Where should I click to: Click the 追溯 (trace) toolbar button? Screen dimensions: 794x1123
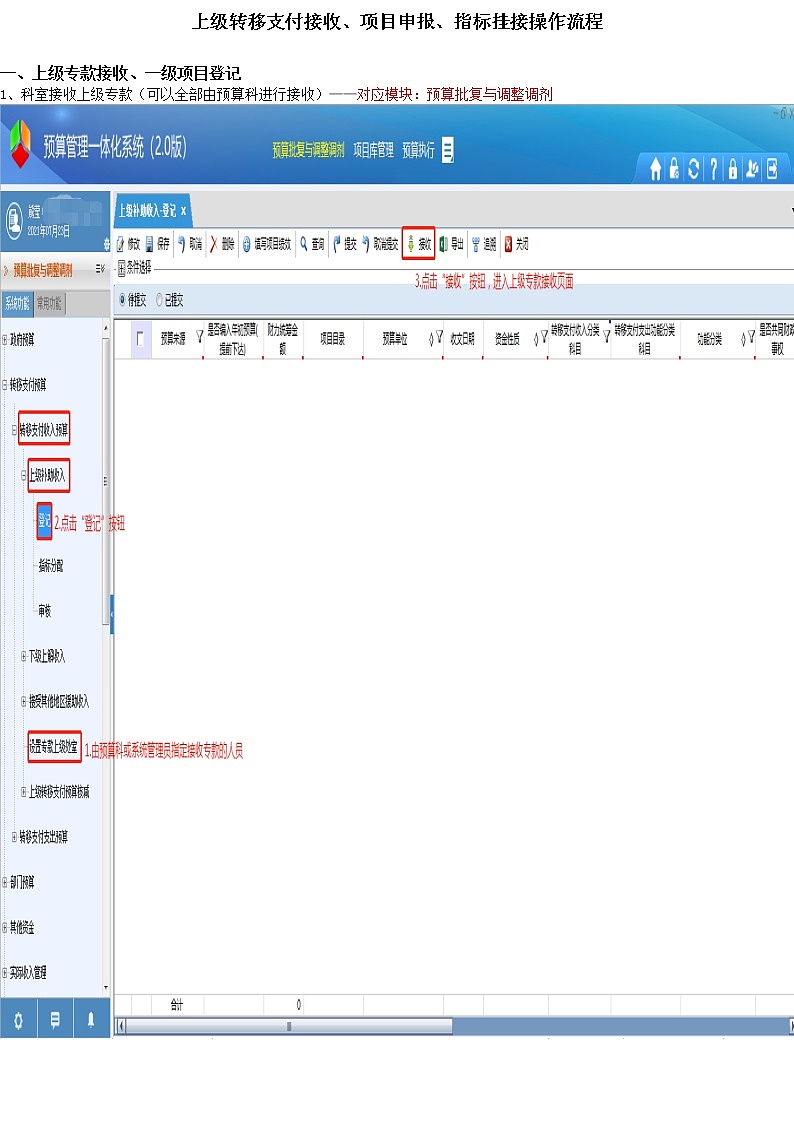coord(483,244)
